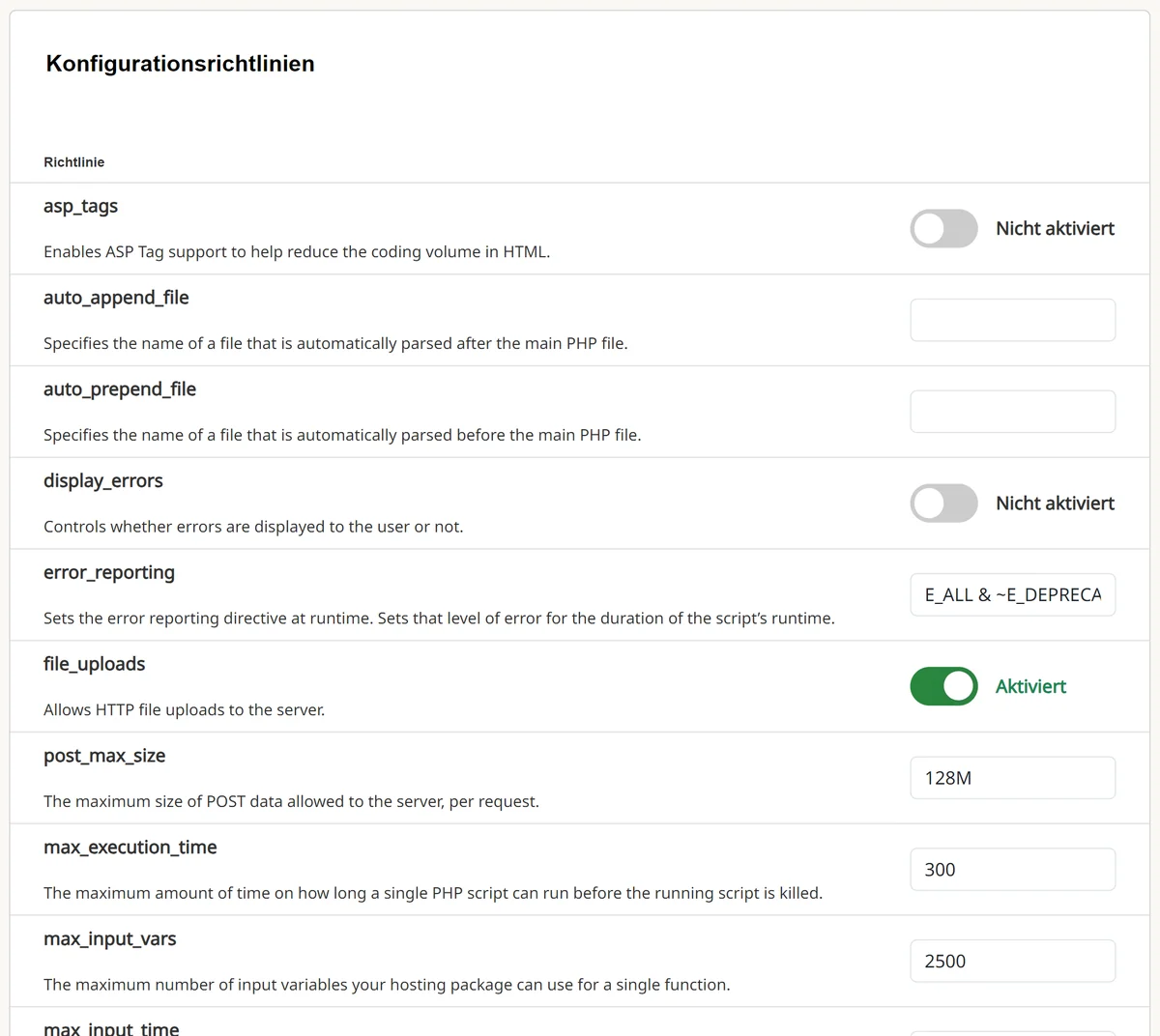Click the asp_tags policy name
This screenshot has height=1036, width=1160.
[80, 206]
